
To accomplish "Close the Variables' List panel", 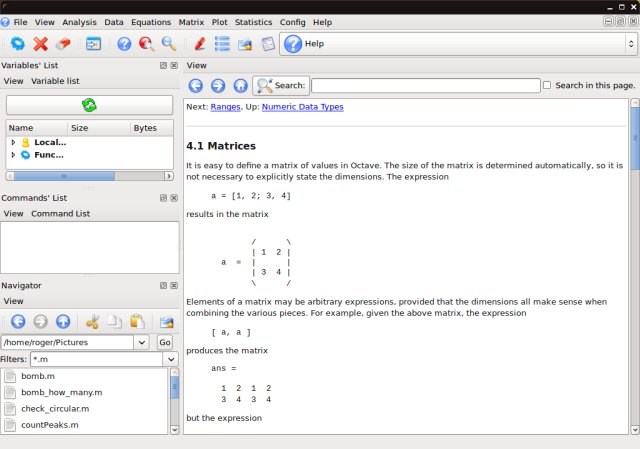I will 174,65.
